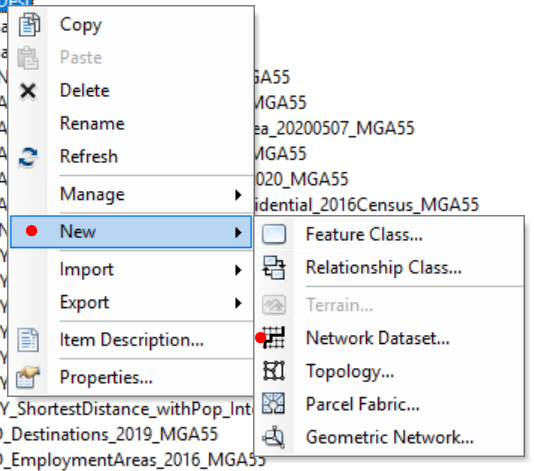Click the Properties hand icon

click(x=28, y=377)
